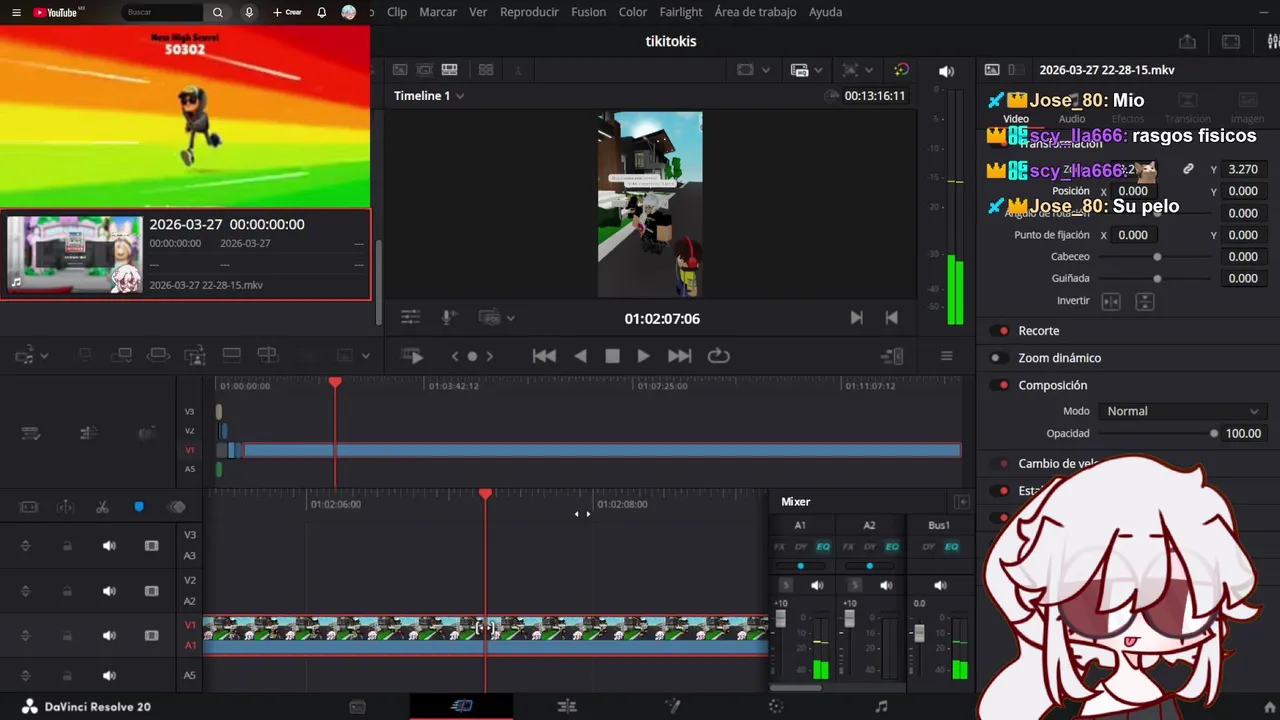1280x720 pixels.
Task: Click the YouTube Buscar search field
Action: [x=163, y=13]
